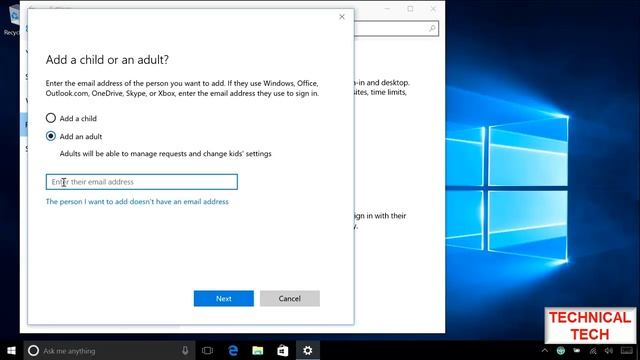Cancel the add account dialog

[290, 298]
